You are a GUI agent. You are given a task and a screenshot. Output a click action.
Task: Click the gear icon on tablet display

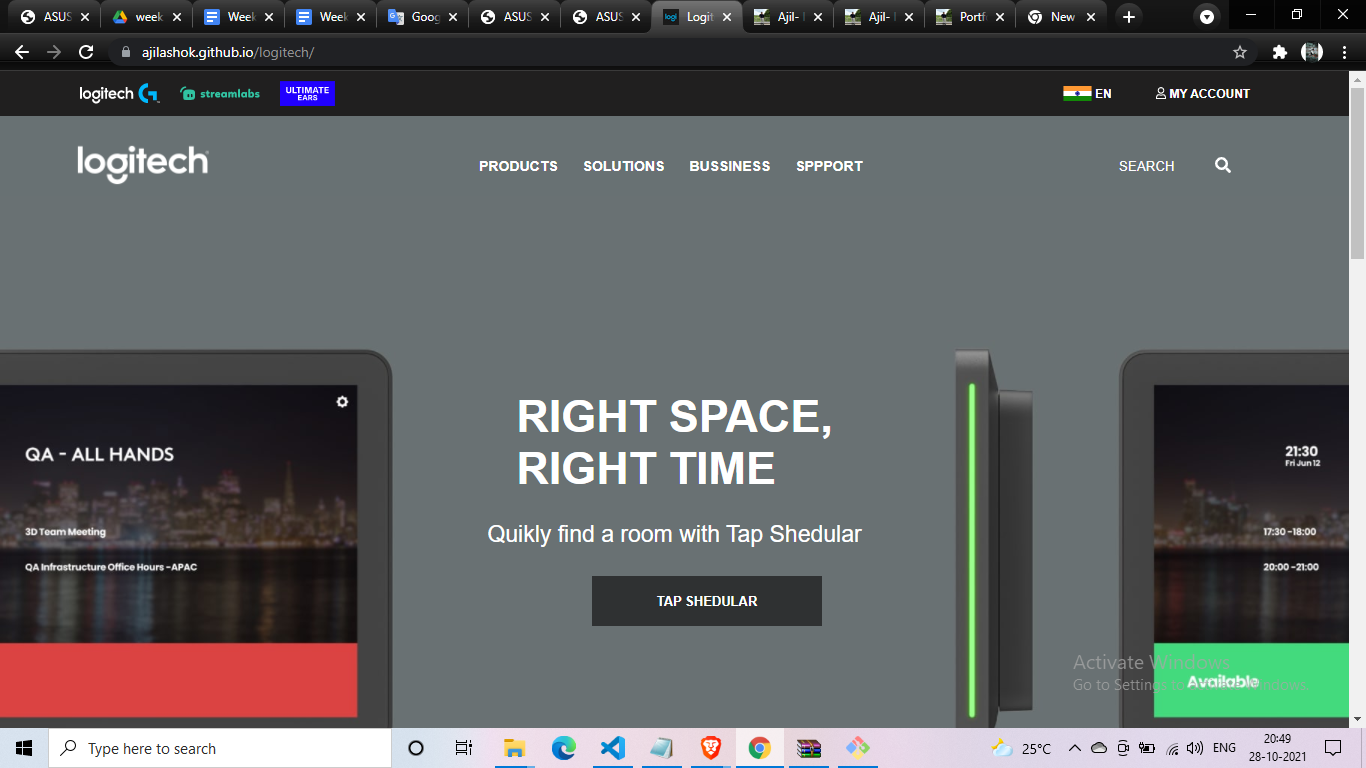[342, 401]
